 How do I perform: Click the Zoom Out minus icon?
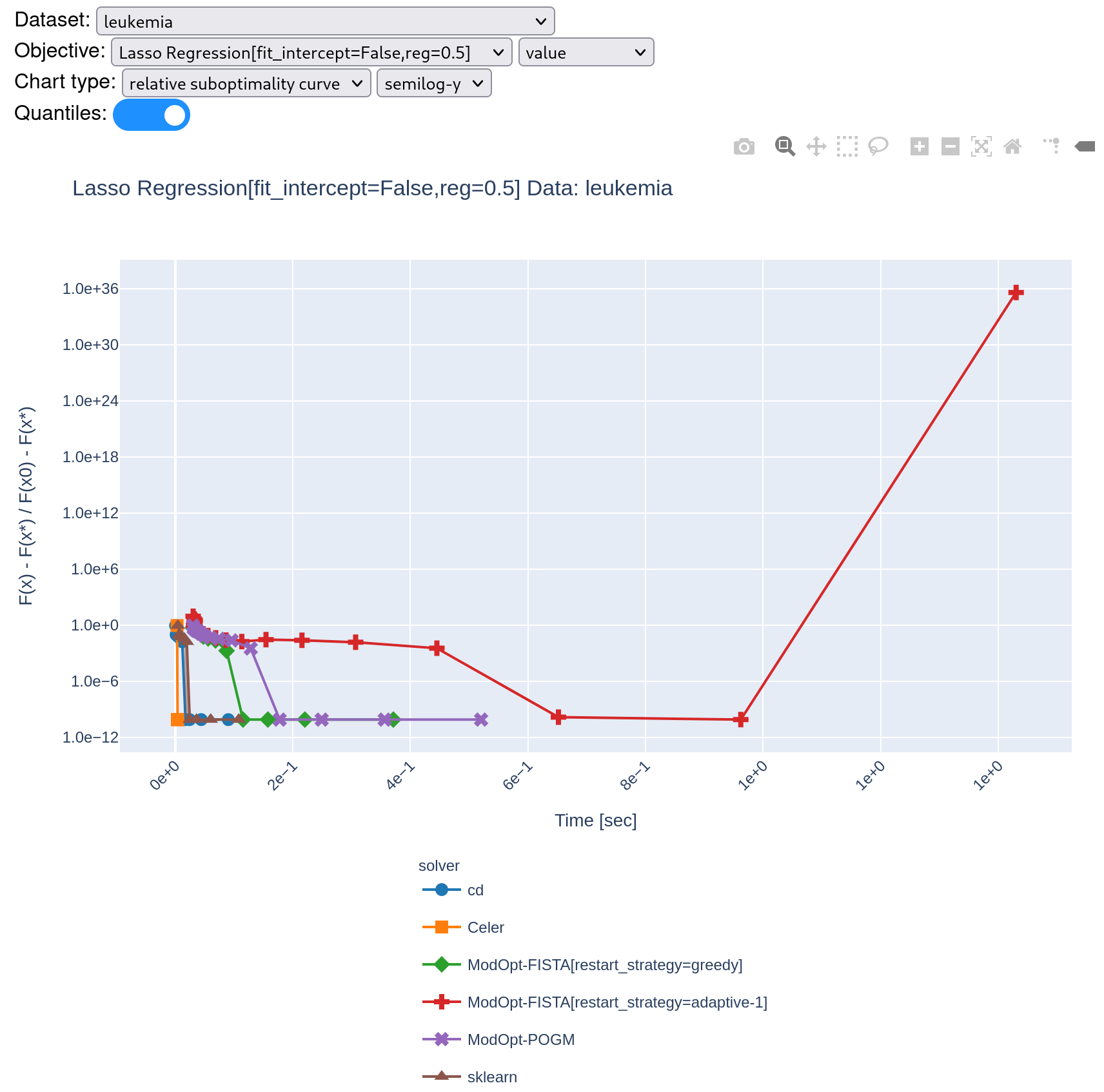click(951, 147)
